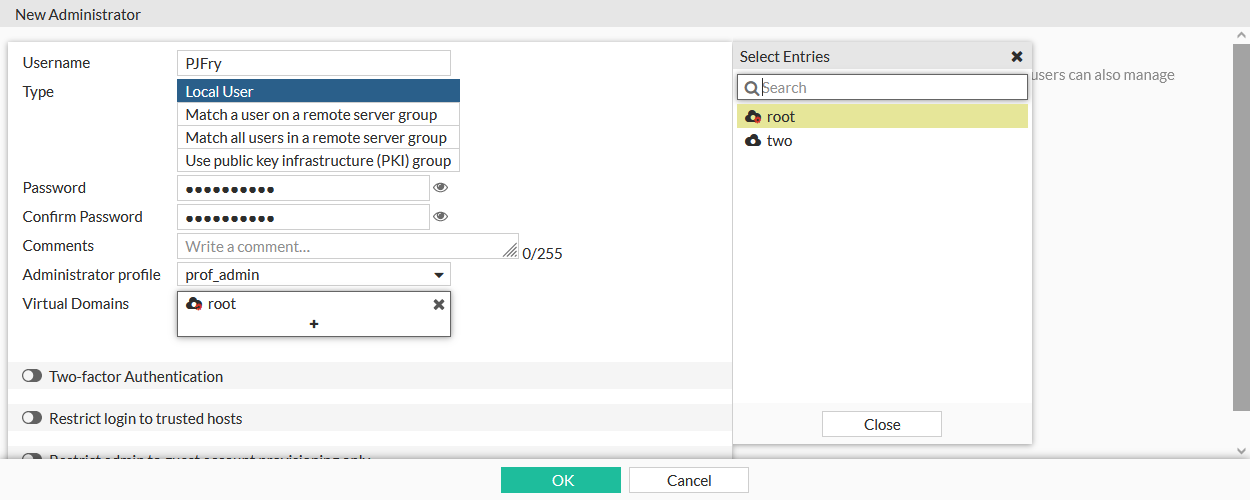
Task: Toggle Restrict login to trusted hosts
Action: click(x=32, y=419)
